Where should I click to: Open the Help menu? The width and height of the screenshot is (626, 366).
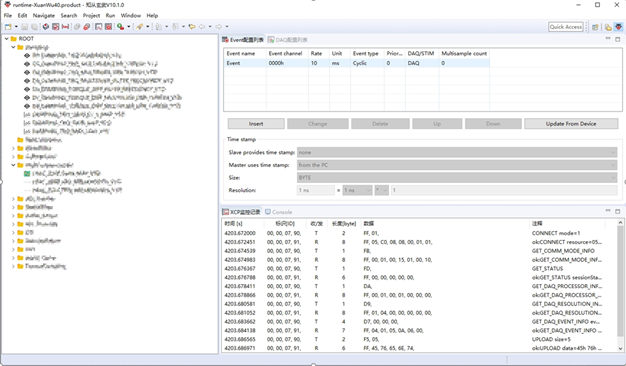(152, 15)
